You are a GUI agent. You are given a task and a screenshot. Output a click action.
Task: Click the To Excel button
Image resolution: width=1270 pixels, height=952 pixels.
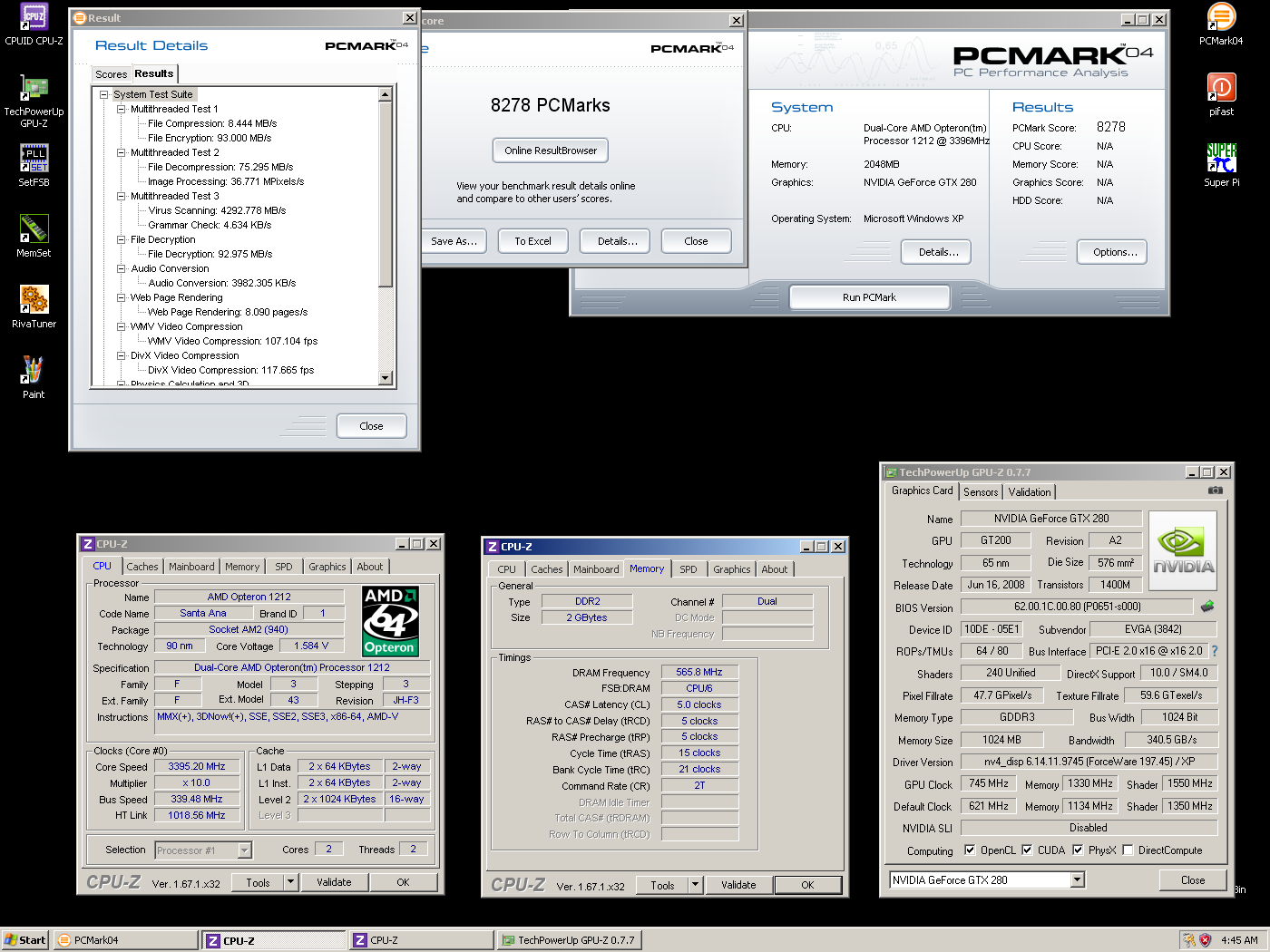coord(532,241)
